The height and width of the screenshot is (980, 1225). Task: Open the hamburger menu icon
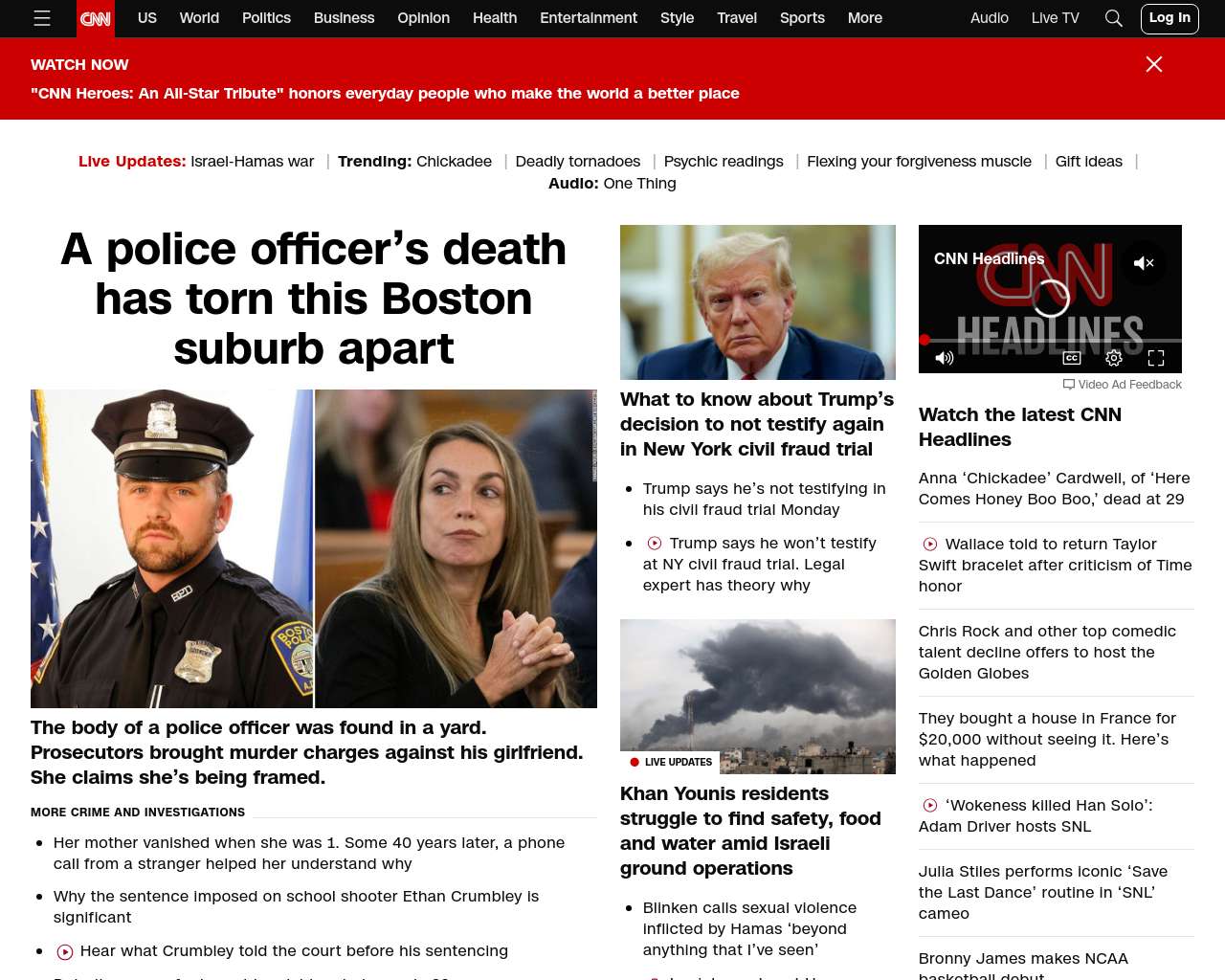[x=42, y=18]
